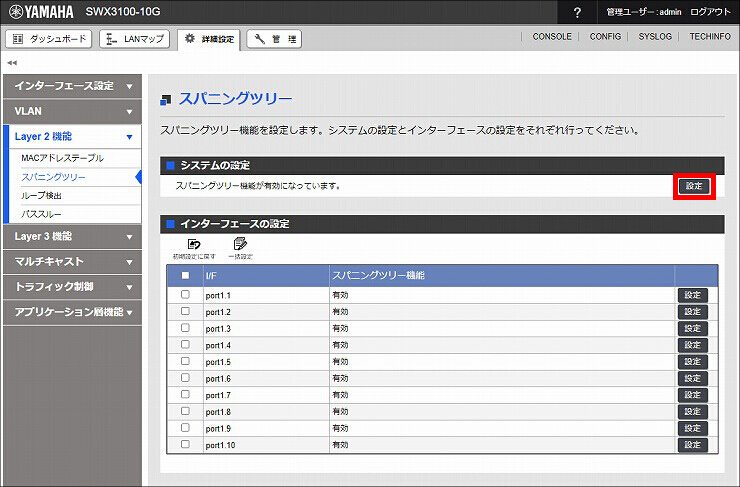
Task: Check the port1.3 checkbox
Action: [185, 327]
